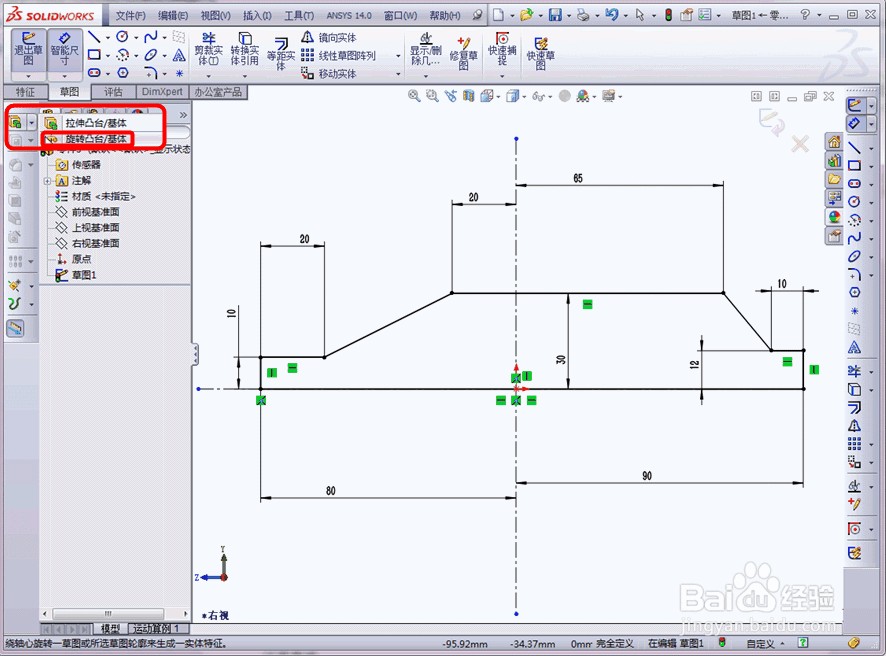Click the Print icon in title toolbar
886x656 pixels.
tap(583, 15)
